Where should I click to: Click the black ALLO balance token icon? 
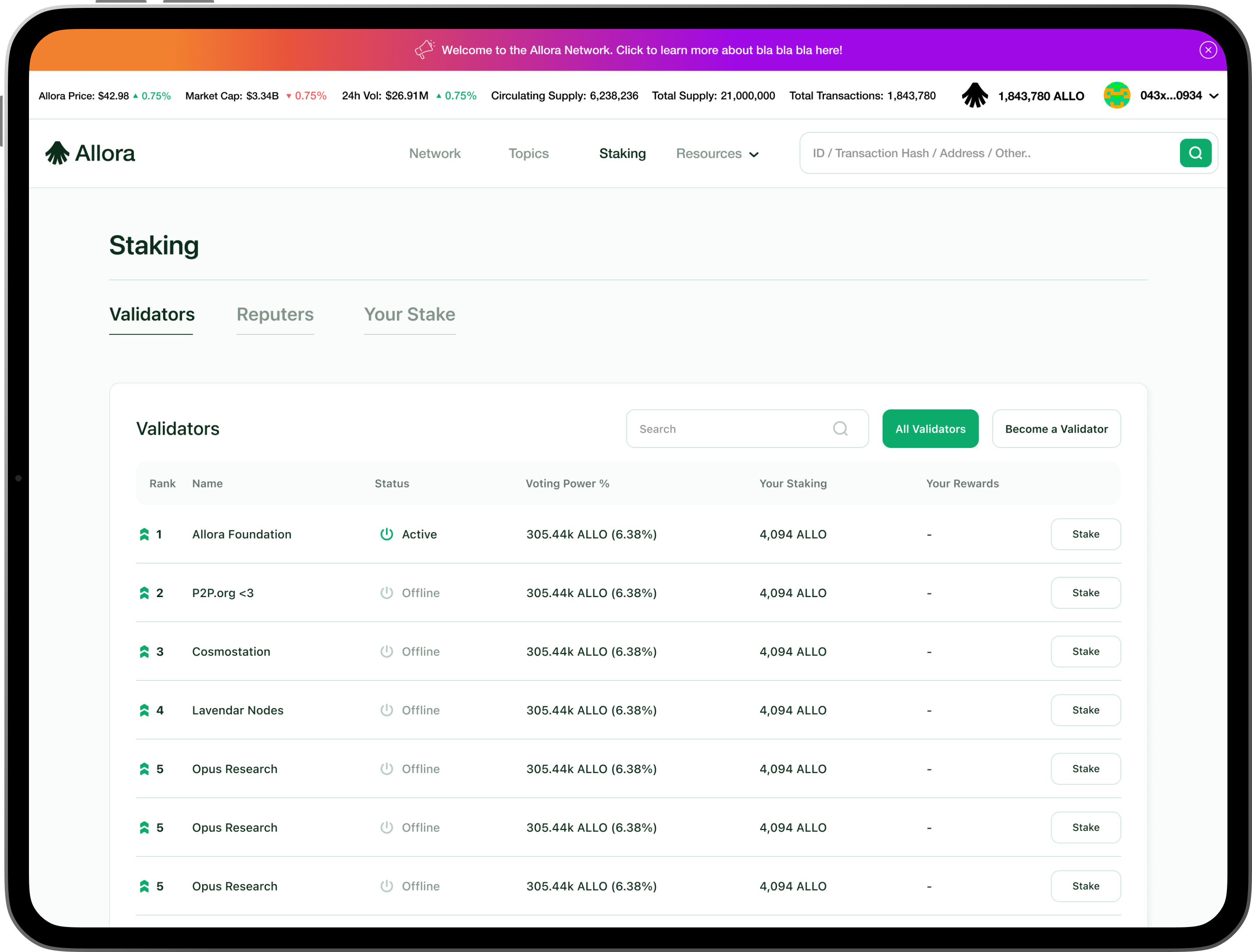click(974, 96)
